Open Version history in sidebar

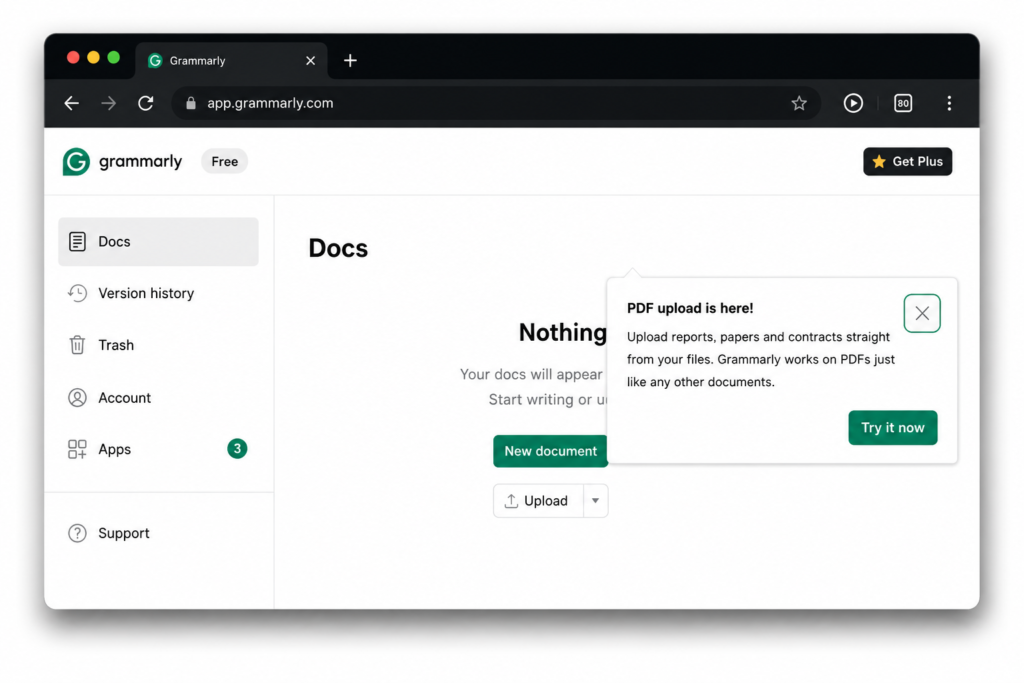coord(158,293)
